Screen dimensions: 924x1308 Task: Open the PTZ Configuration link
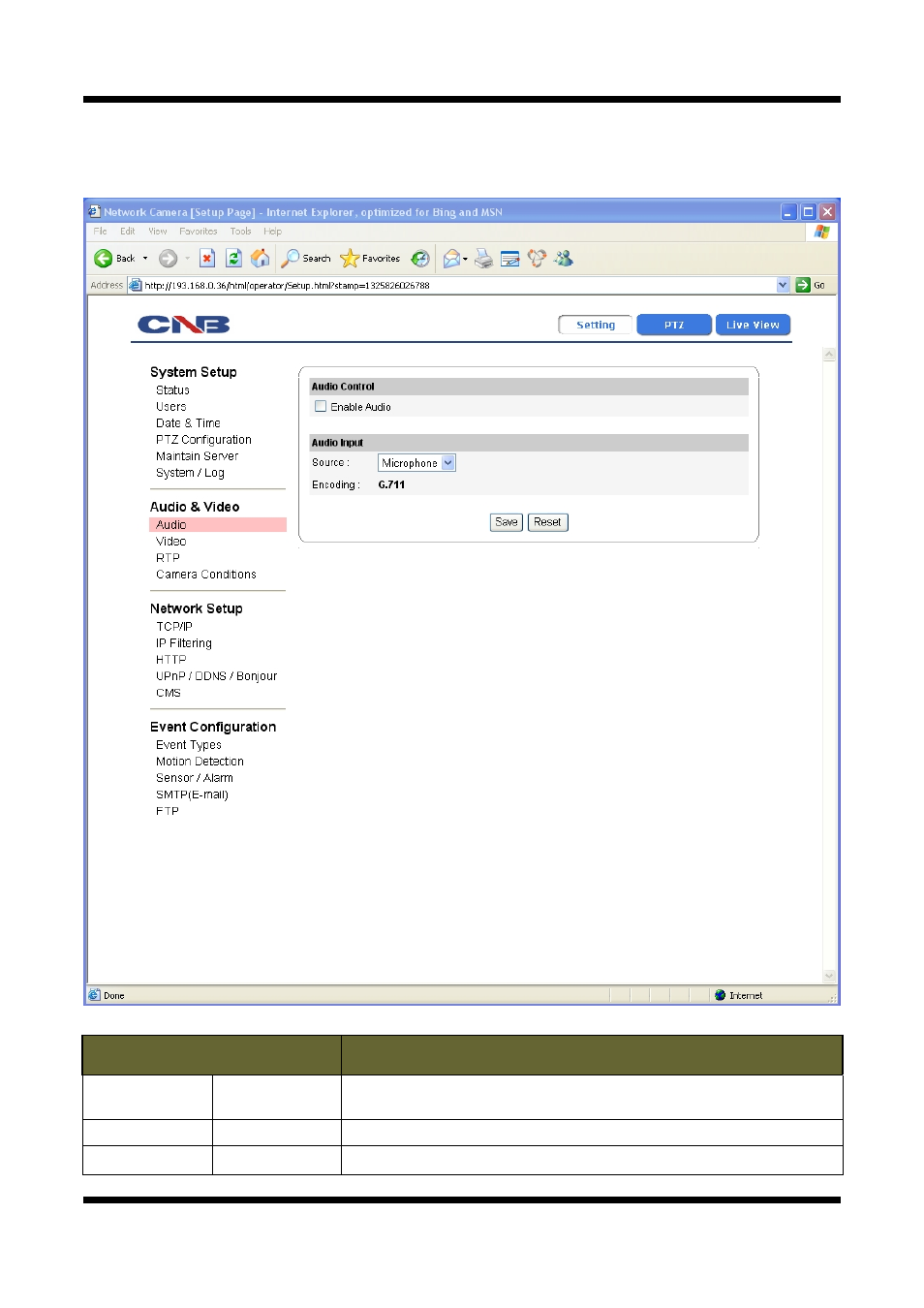(203, 440)
